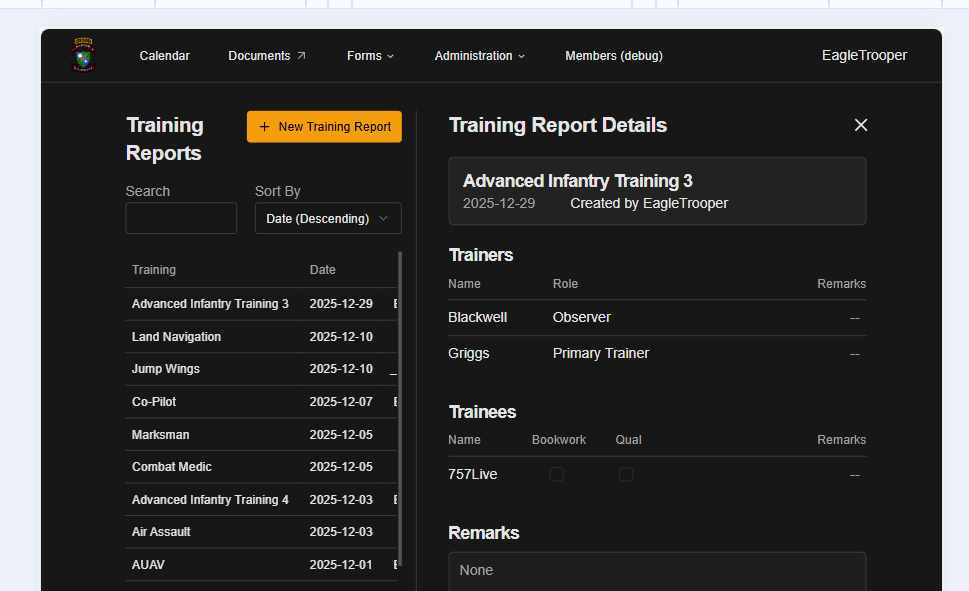This screenshot has width=969, height=591.
Task: Create a New Training Report
Action: (x=324, y=127)
